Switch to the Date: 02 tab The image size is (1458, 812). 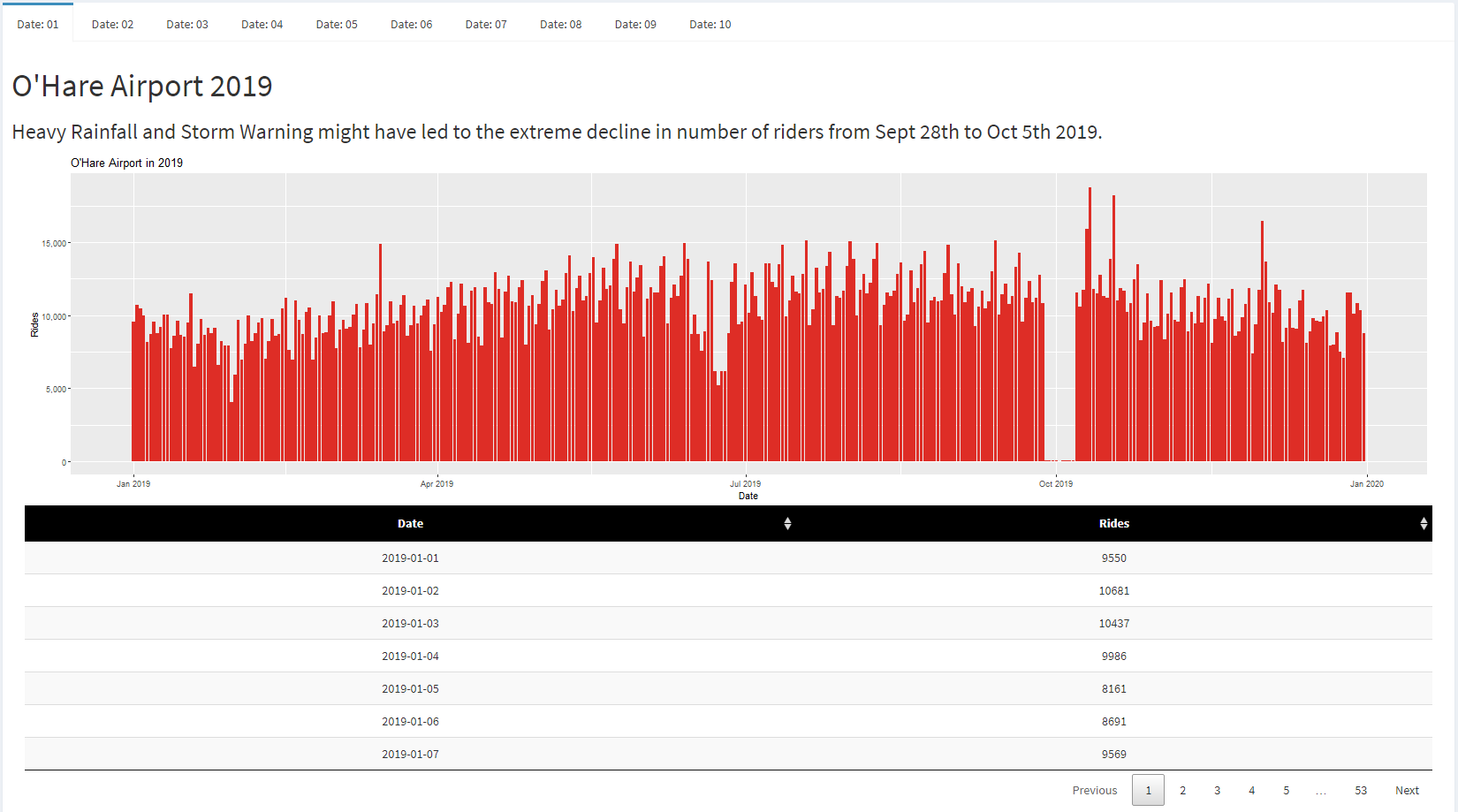tap(112, 24)
